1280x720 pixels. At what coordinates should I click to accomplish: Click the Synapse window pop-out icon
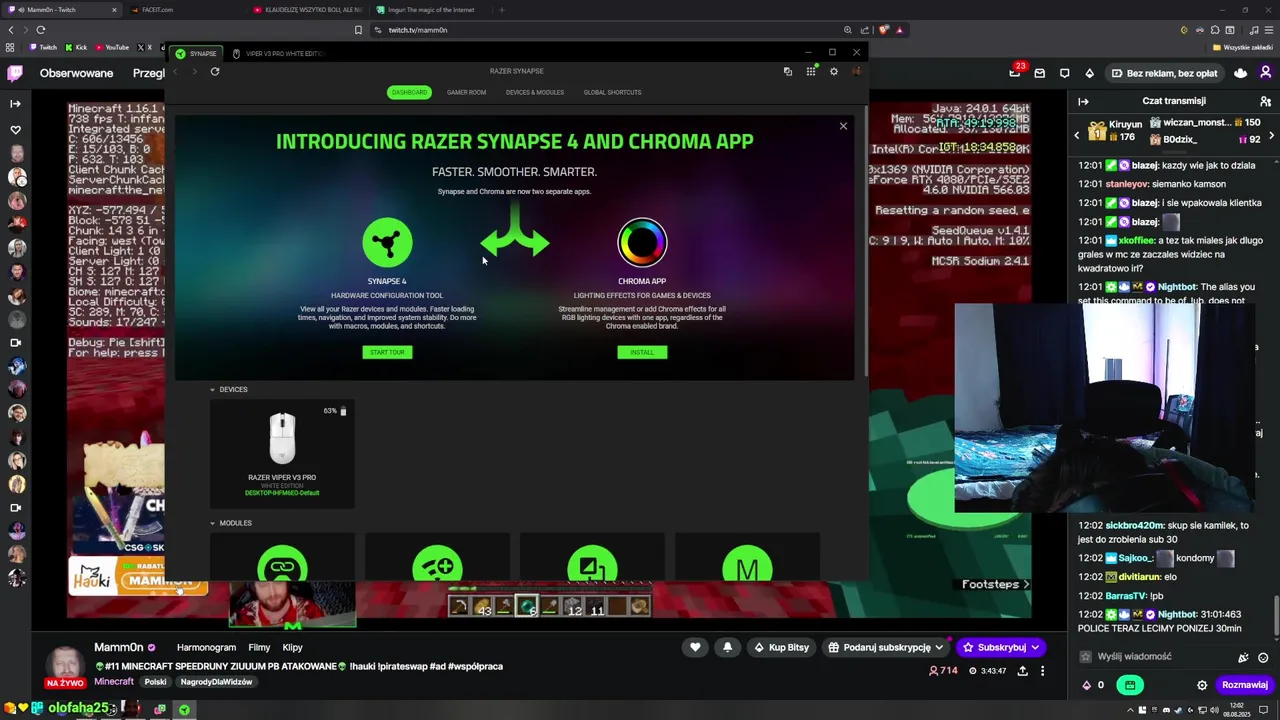coord(788,71)
